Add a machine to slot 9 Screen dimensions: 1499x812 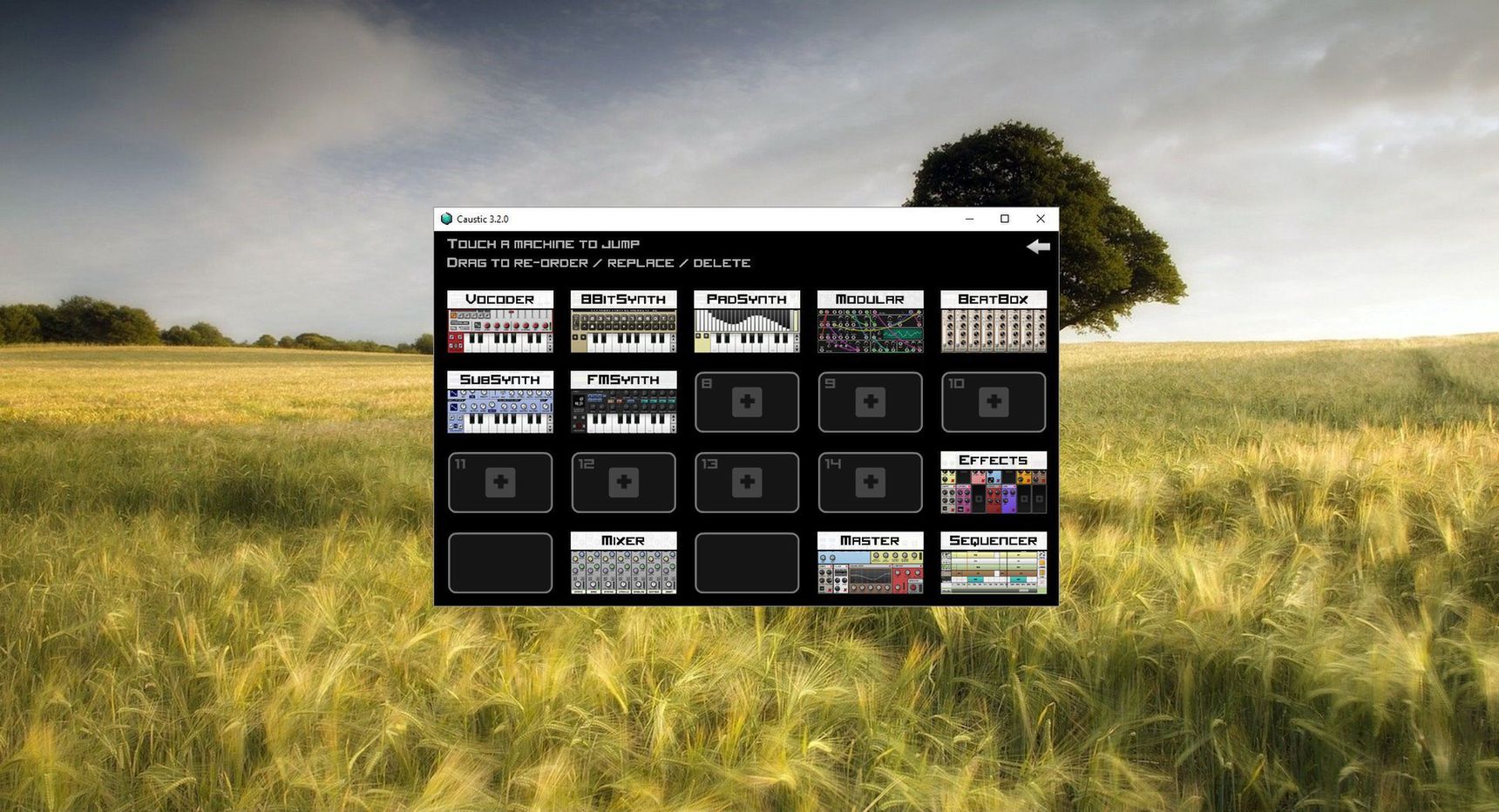click(x=870, y=402)
